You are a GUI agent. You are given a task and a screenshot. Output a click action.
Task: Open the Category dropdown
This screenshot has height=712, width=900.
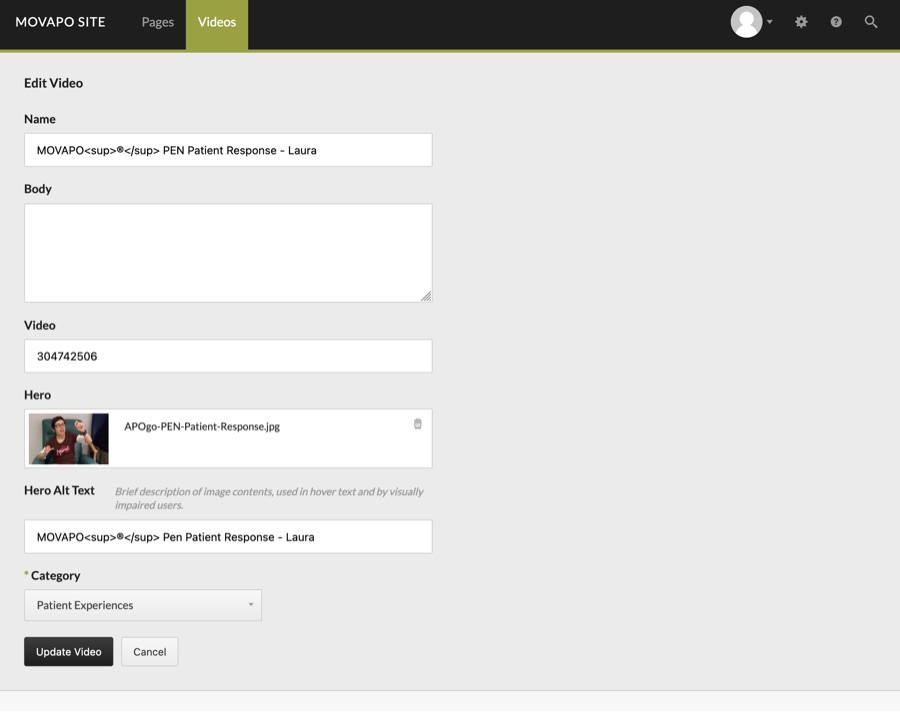pyautogui.click(x=143, y=605)
